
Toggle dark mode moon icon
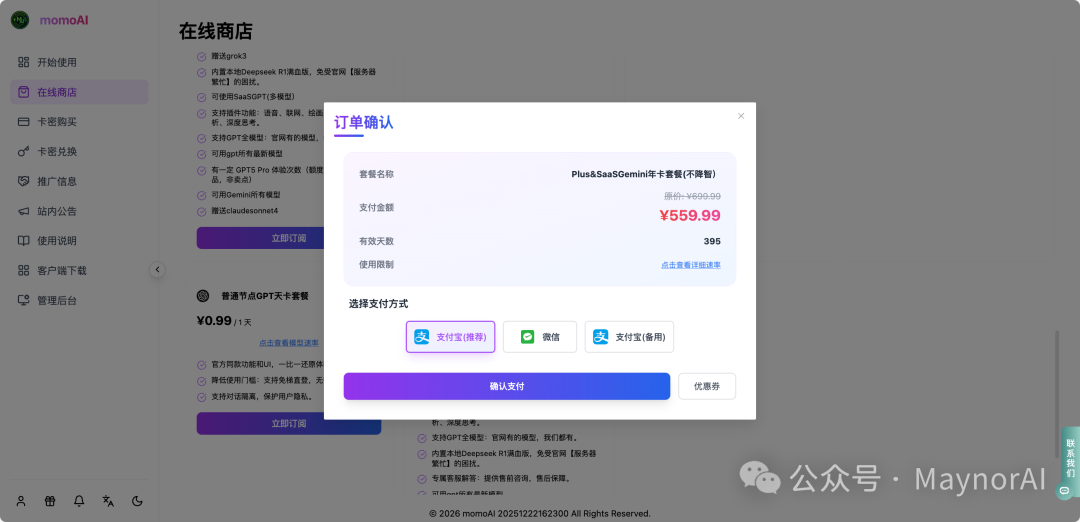click(x=137, y=501)
